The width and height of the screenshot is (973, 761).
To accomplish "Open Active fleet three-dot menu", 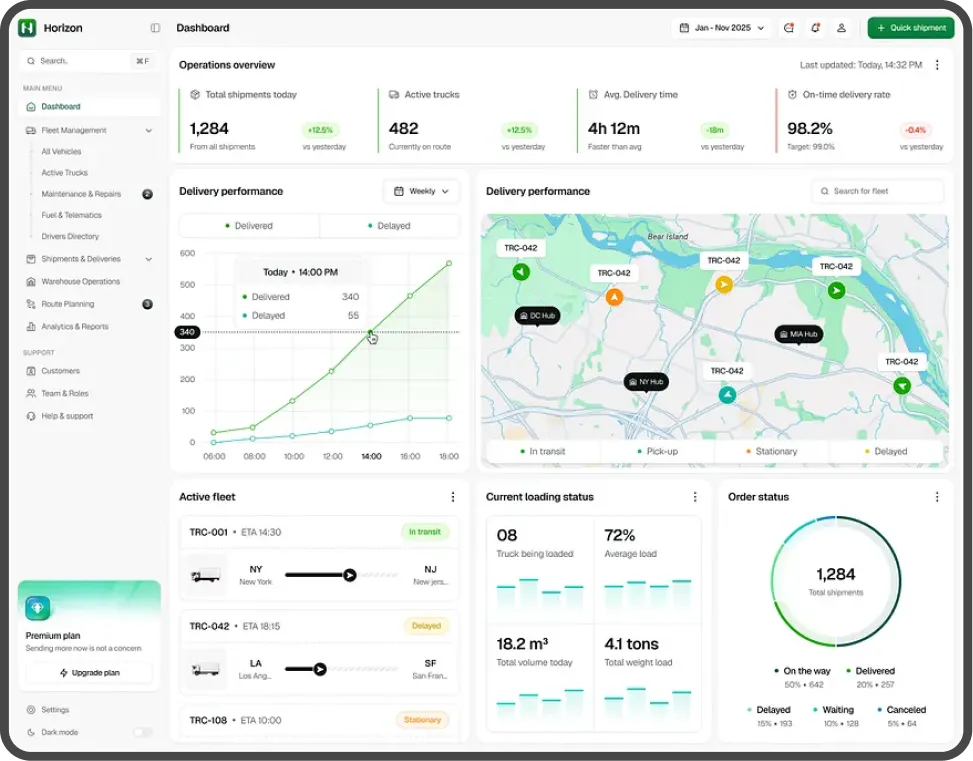I will click(x=453, y=497).
